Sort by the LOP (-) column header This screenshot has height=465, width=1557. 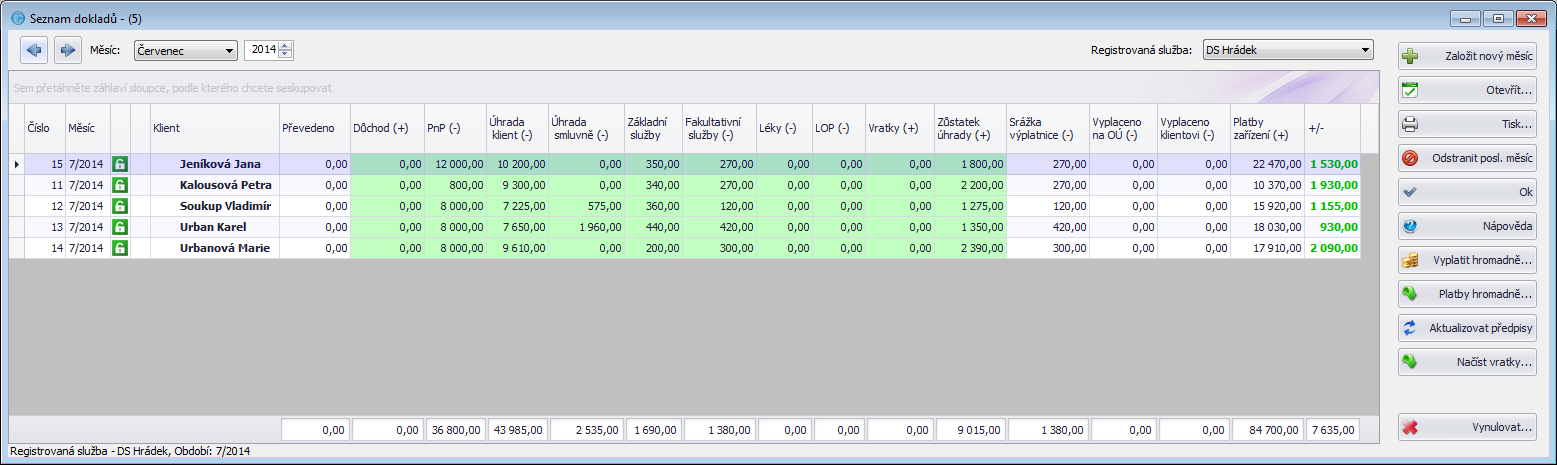pos(839,128)
